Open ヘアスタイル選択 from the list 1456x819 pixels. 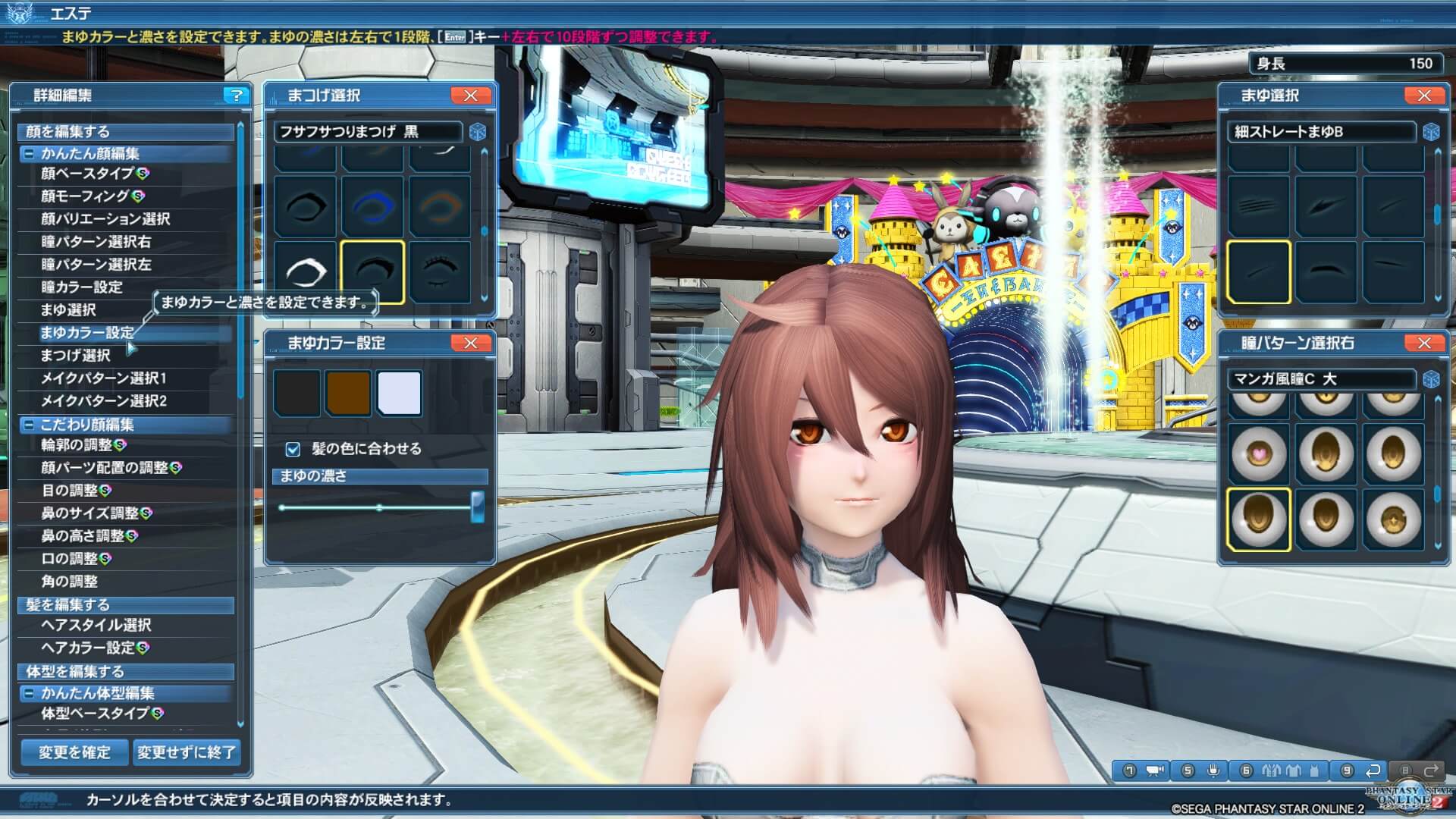click(96, 626)
